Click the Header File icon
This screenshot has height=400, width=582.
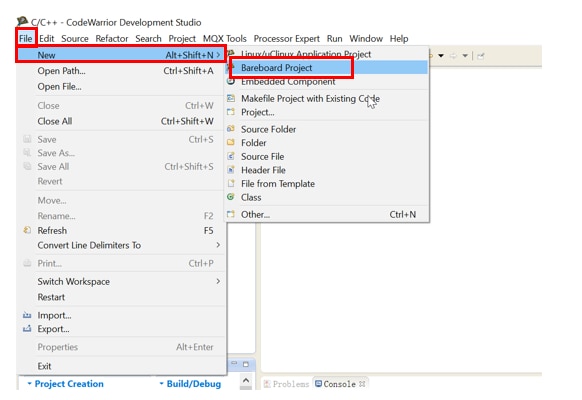(231, 170)
